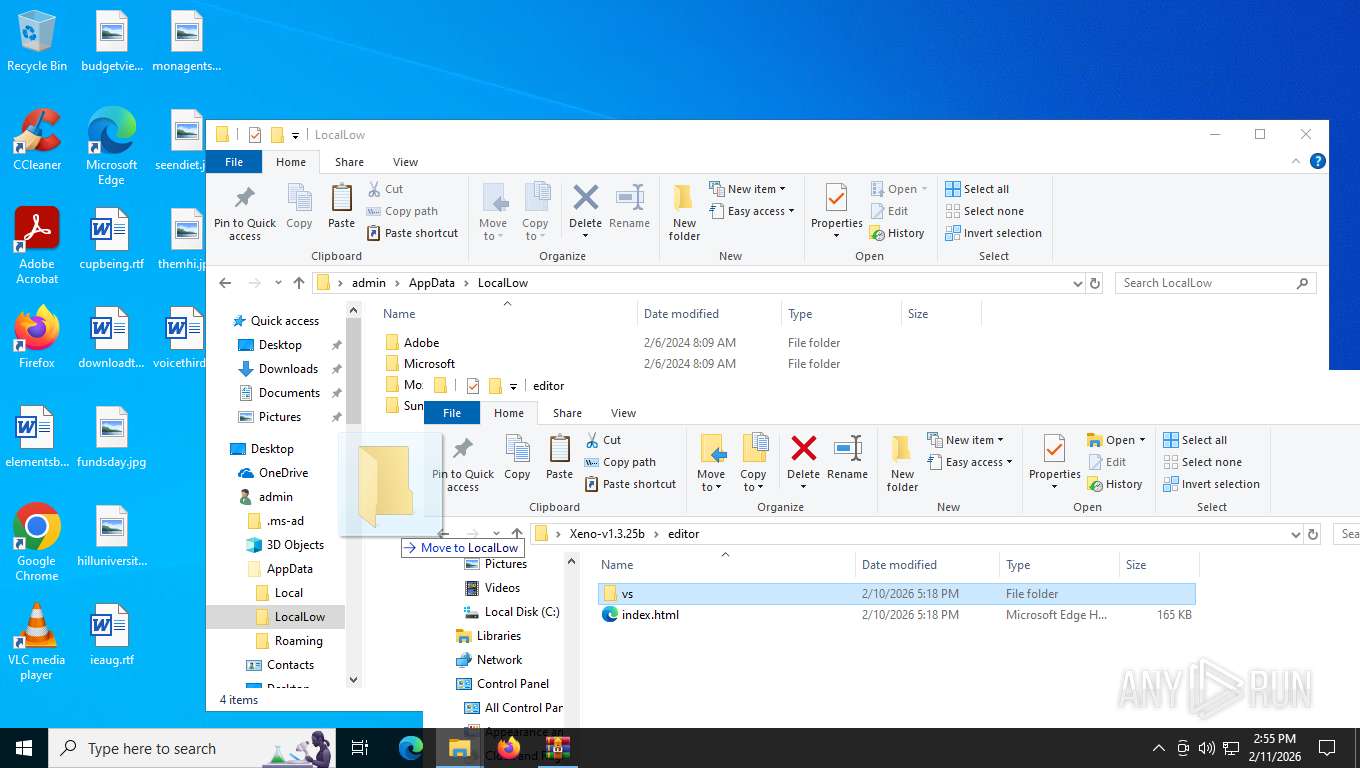Click New folder in editor window
The image size is (1360, 768).
[x=902, y=464]
